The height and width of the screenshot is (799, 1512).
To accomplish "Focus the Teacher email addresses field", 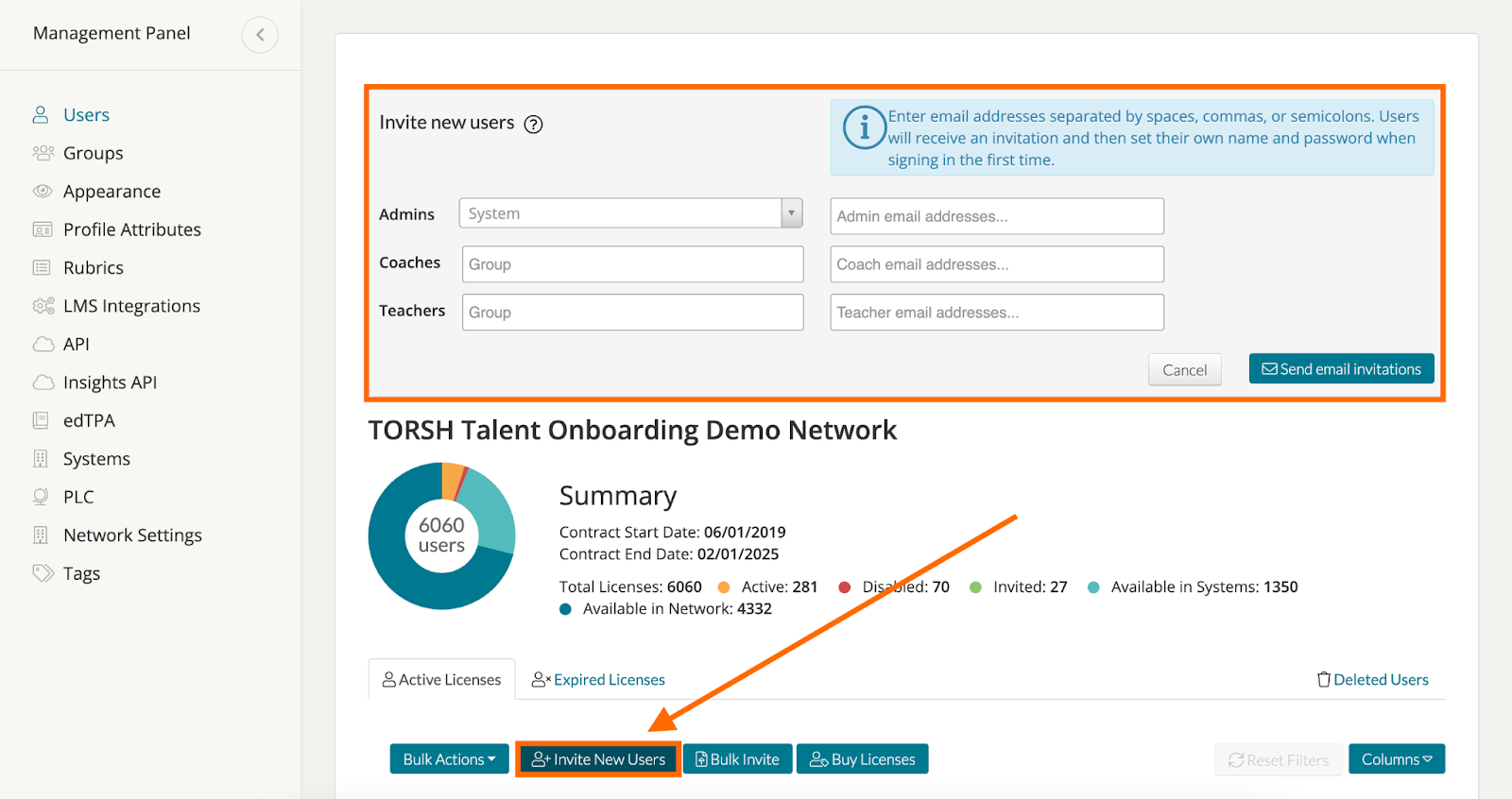I will coord(996,313).
